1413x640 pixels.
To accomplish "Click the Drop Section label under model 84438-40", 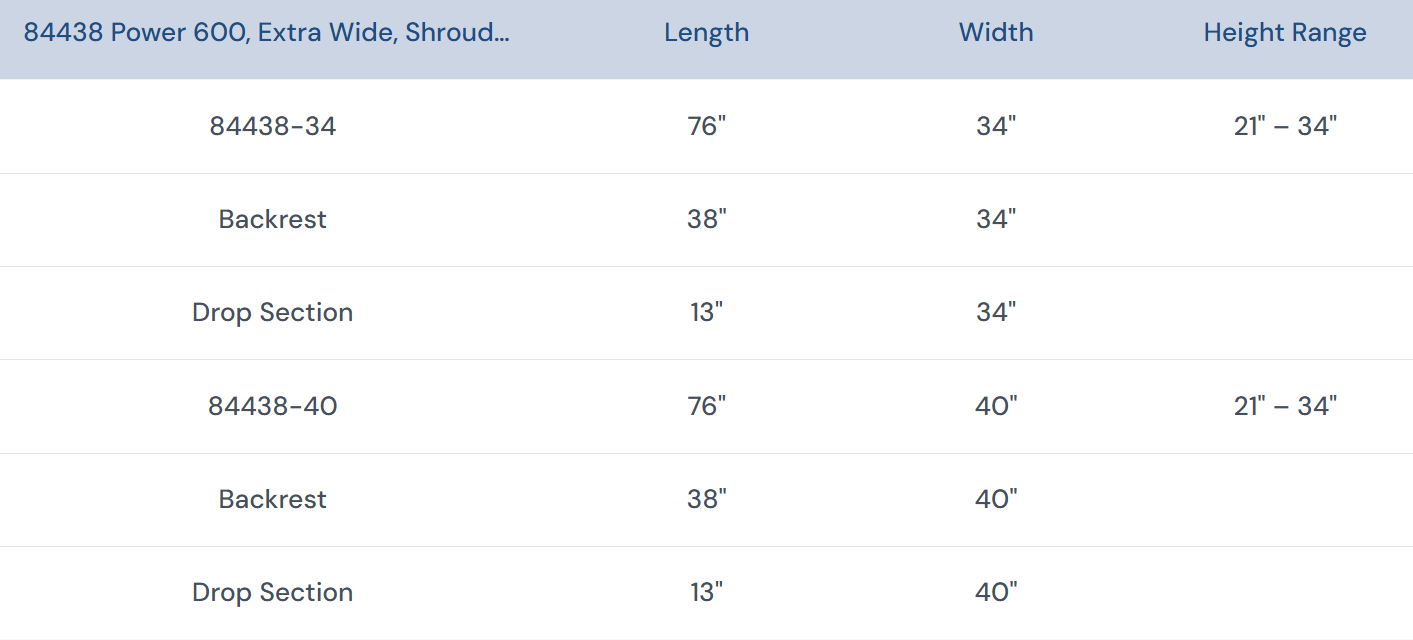I will coord(272,592).
